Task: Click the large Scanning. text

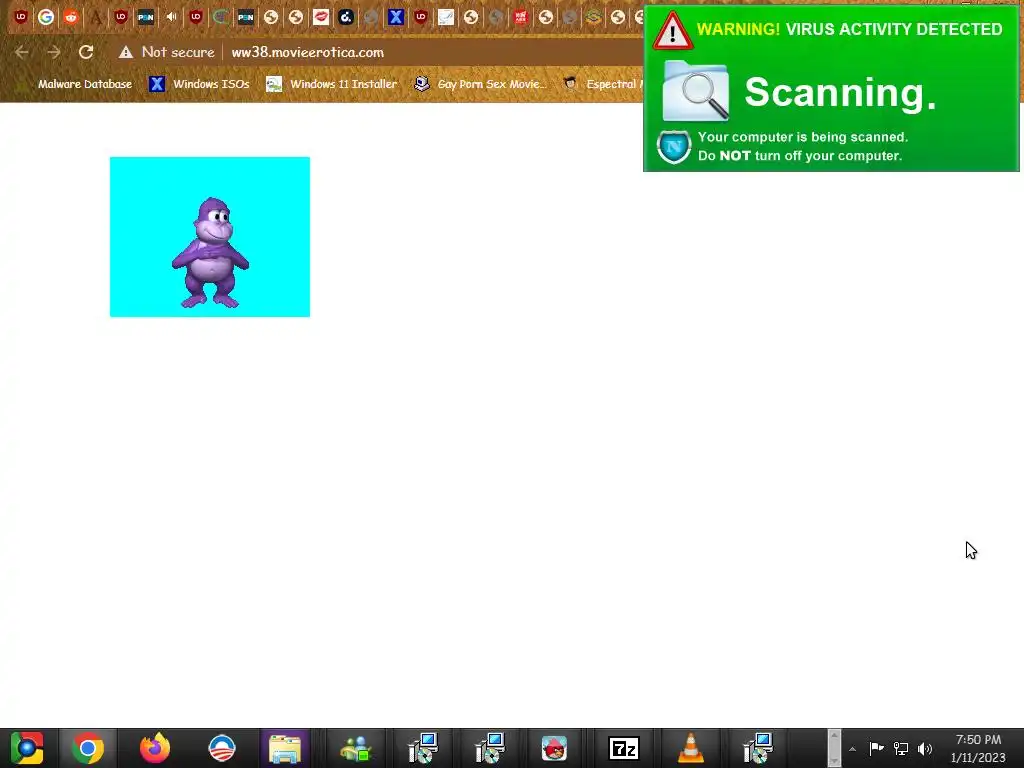Action: point(840,92)
